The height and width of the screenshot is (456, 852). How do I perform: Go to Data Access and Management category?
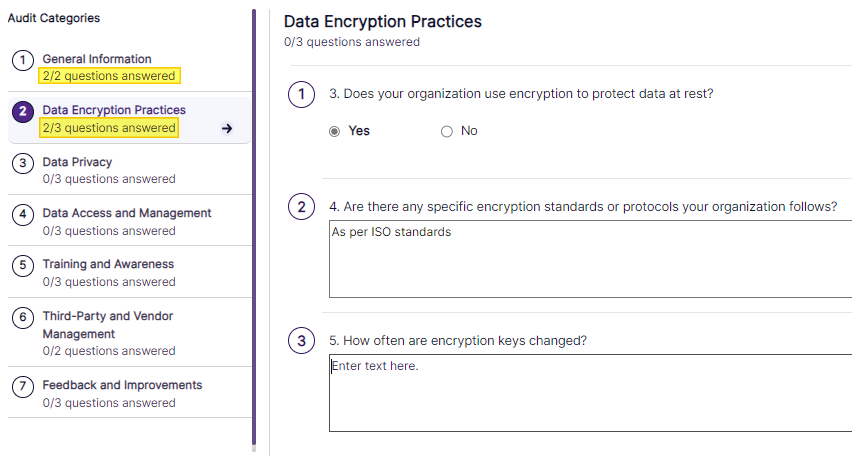127,213
